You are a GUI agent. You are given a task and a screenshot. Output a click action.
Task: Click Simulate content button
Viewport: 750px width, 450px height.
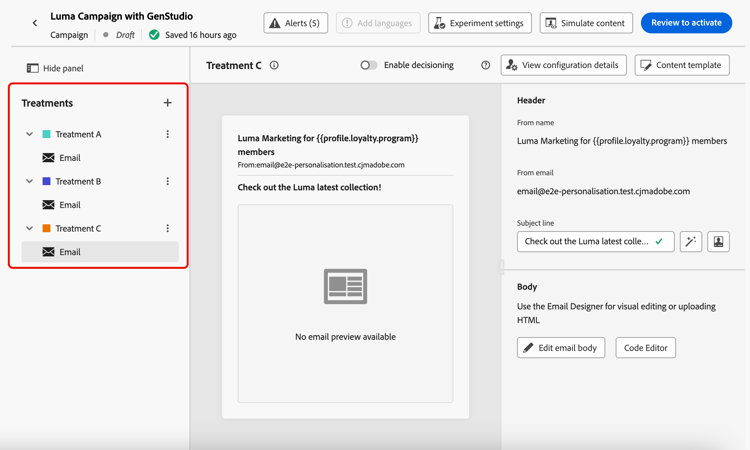(586, 23)
